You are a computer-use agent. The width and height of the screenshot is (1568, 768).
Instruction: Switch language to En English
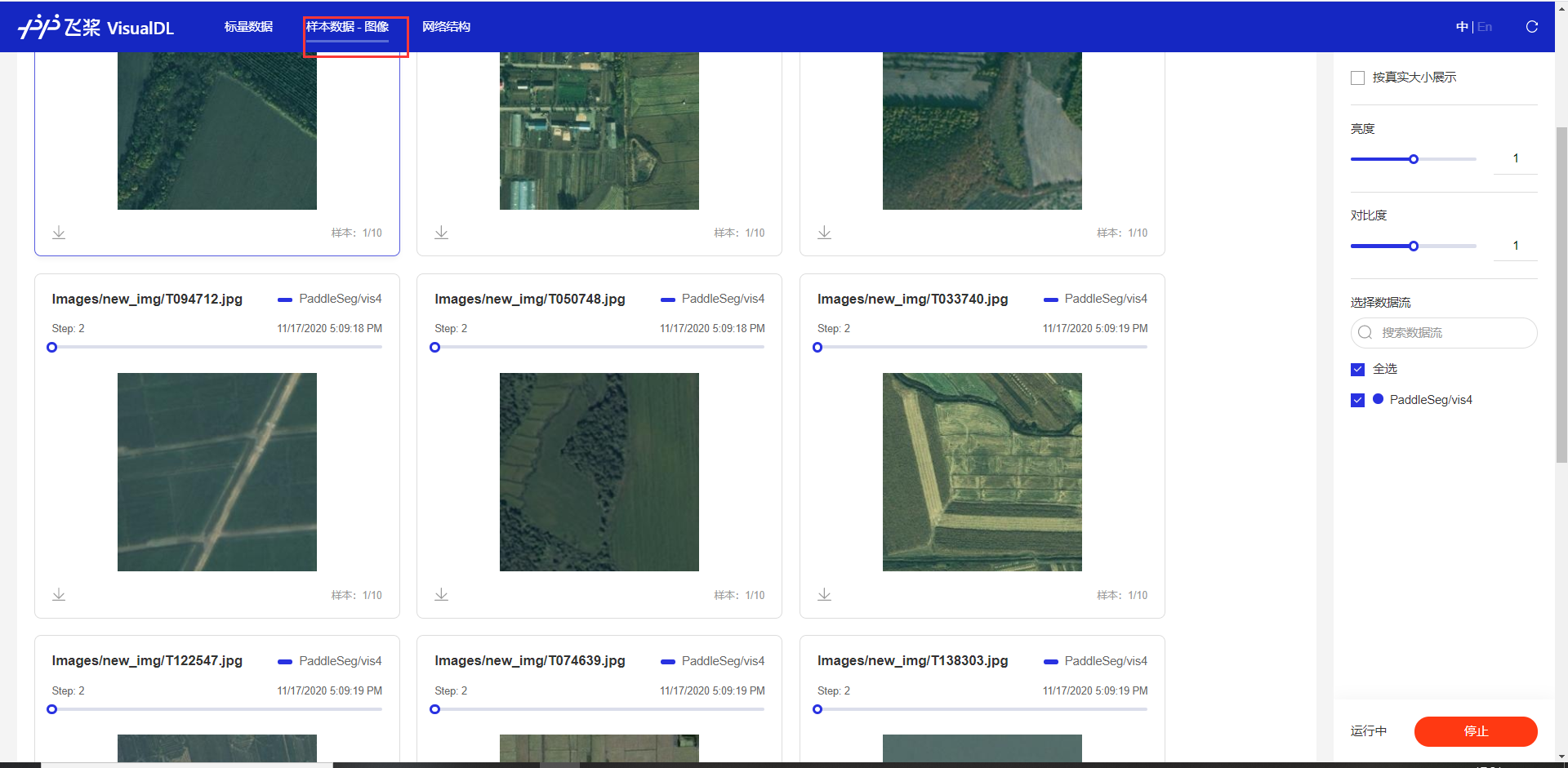(1485, 27)
